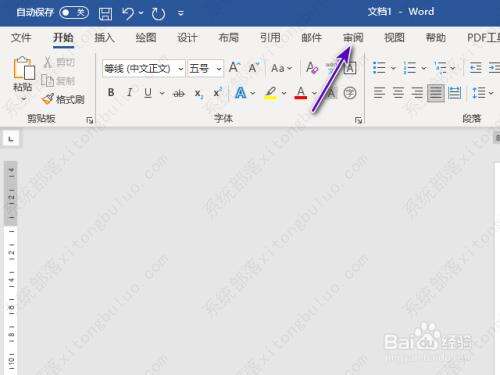This screenshot has width=500, height=375.
Task: Click the Subscript button
Action: (199, 93)
